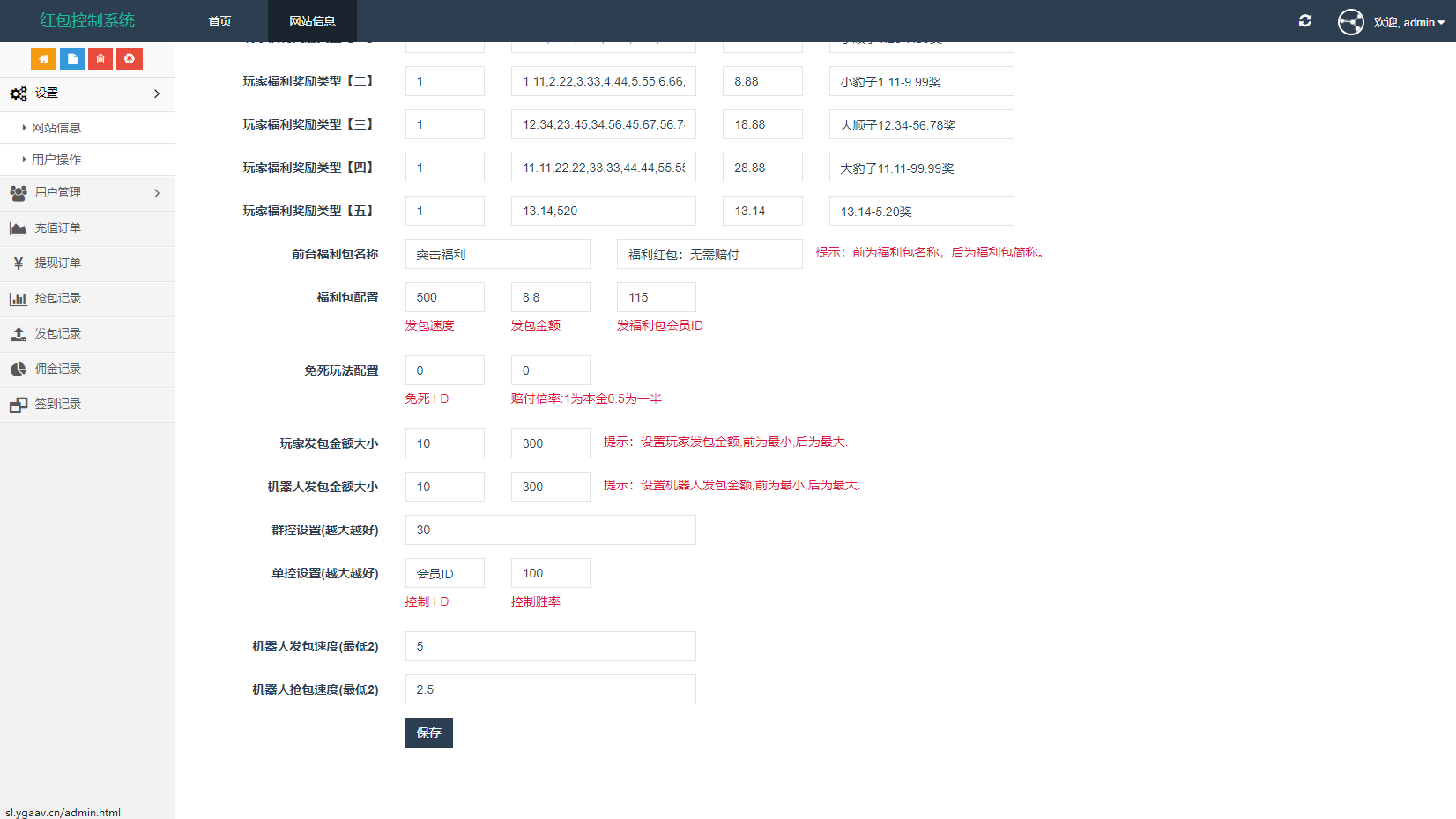The height and width of the screenshot is (819, 1456).
Task: Click the 设置 gears icon
Action: 19,93
